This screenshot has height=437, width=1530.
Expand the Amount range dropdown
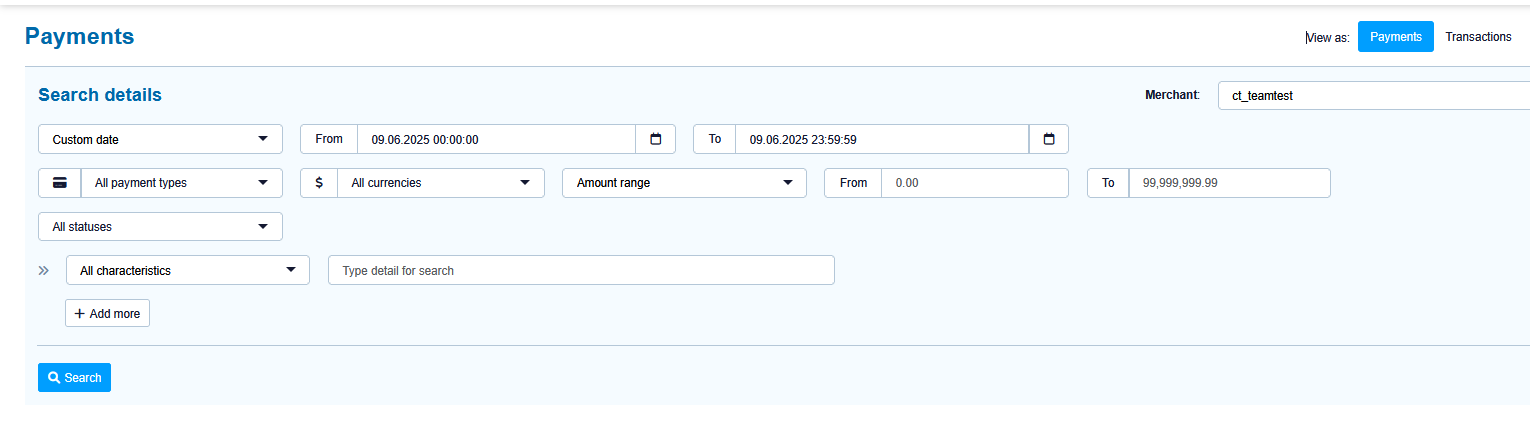click(684, 183)
